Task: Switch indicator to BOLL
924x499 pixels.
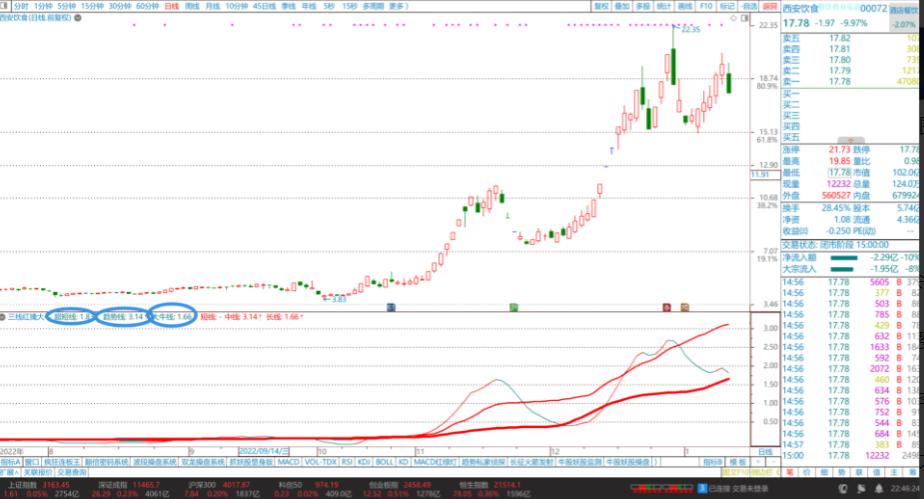Action: click(x=384, y=462)
